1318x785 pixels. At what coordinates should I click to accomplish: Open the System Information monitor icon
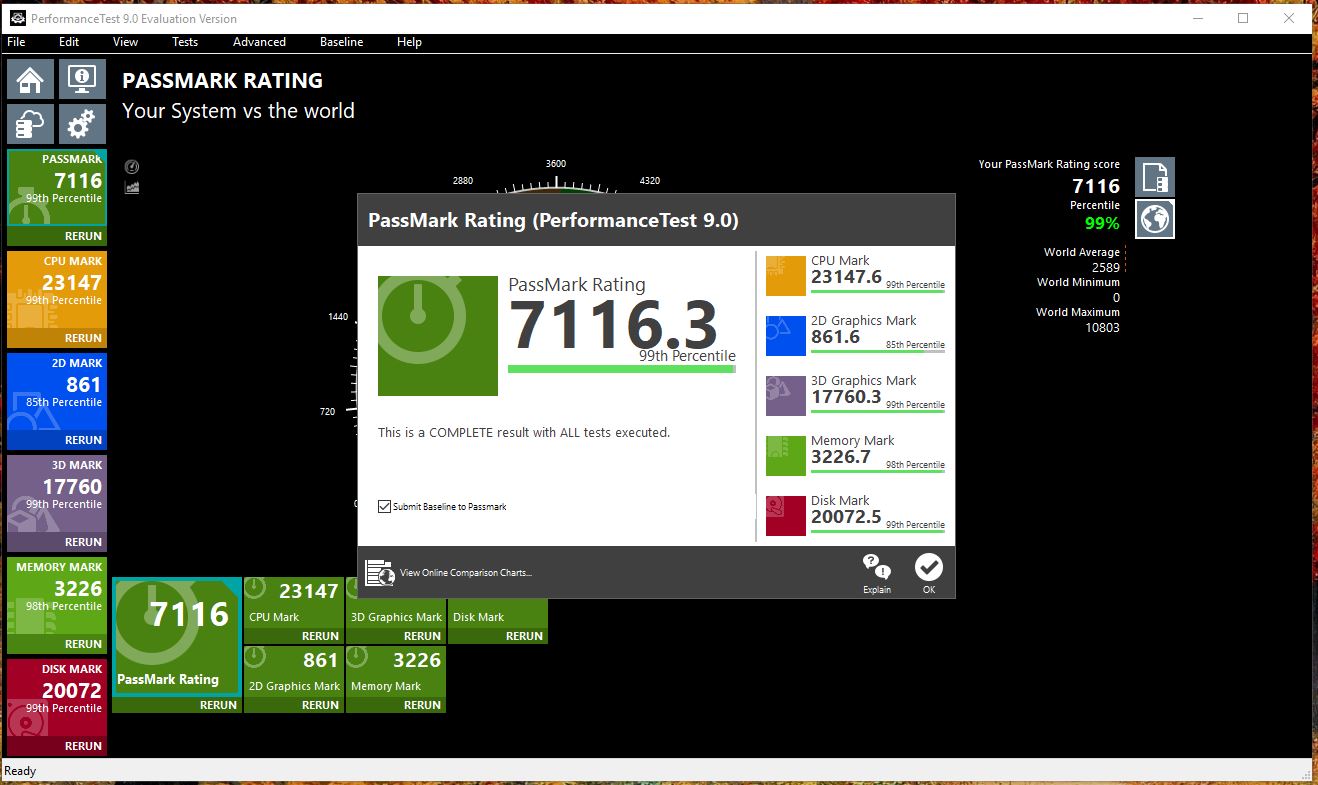pos(81,78)
